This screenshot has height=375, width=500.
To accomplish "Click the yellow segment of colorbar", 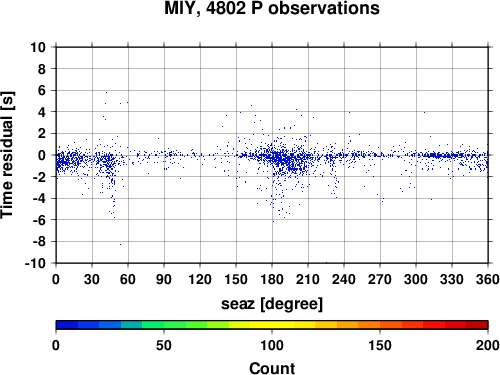I will [272, 325].
